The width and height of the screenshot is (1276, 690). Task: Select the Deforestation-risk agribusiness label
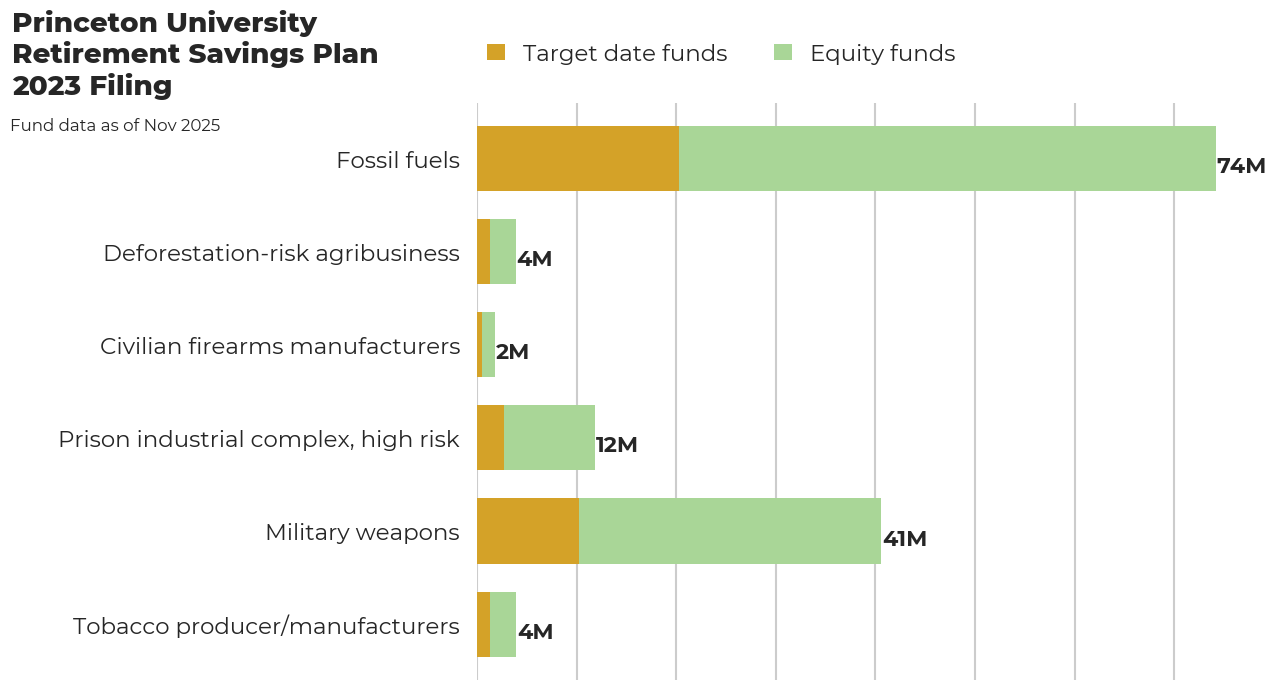coord(281,253)
